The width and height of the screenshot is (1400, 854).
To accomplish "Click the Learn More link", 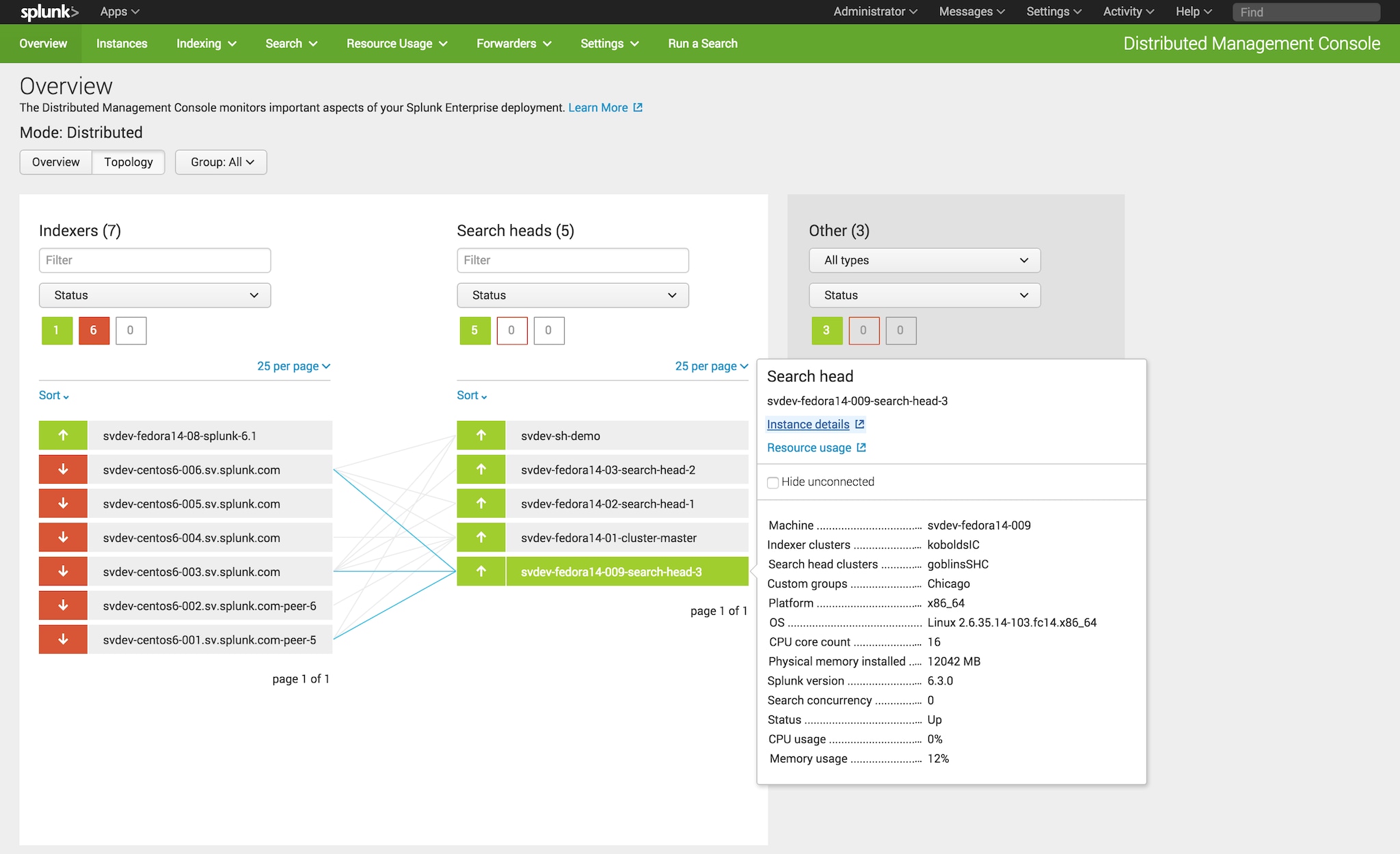I will [x=598, y=107].
